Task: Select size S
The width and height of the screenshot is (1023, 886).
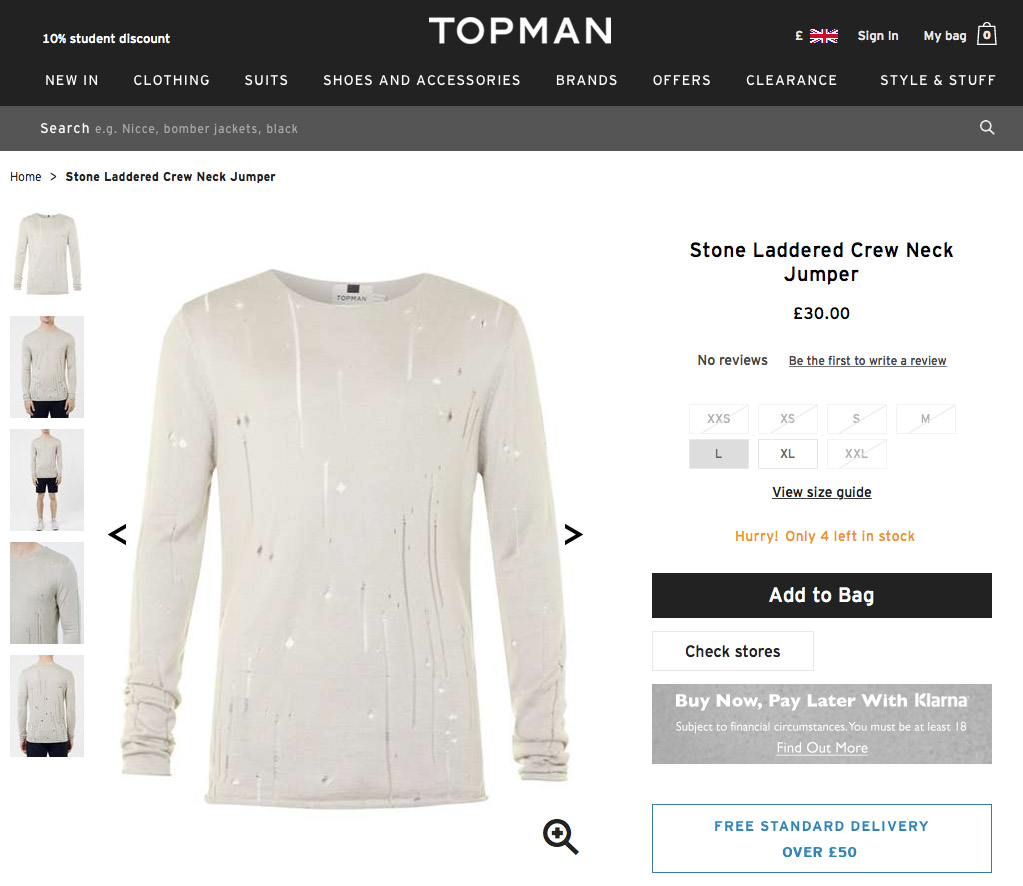Action: point(856,418)
